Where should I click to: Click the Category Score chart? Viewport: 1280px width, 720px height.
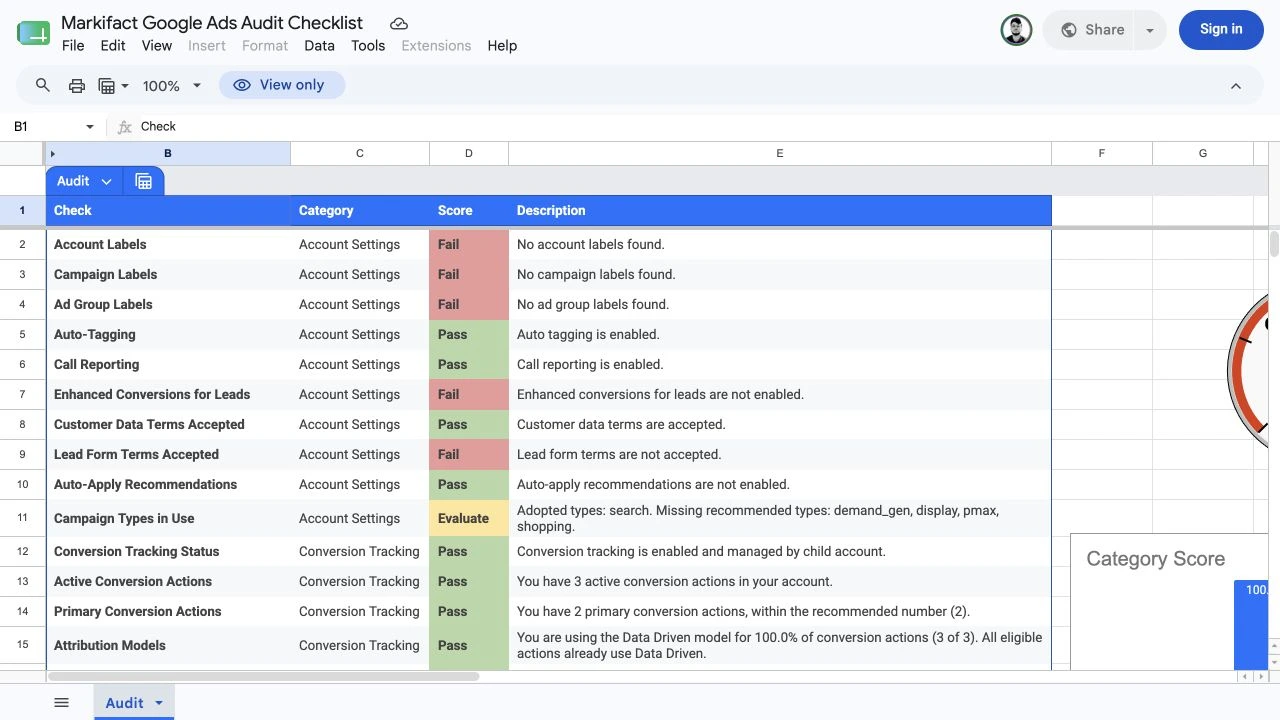tap(1169, 602)
